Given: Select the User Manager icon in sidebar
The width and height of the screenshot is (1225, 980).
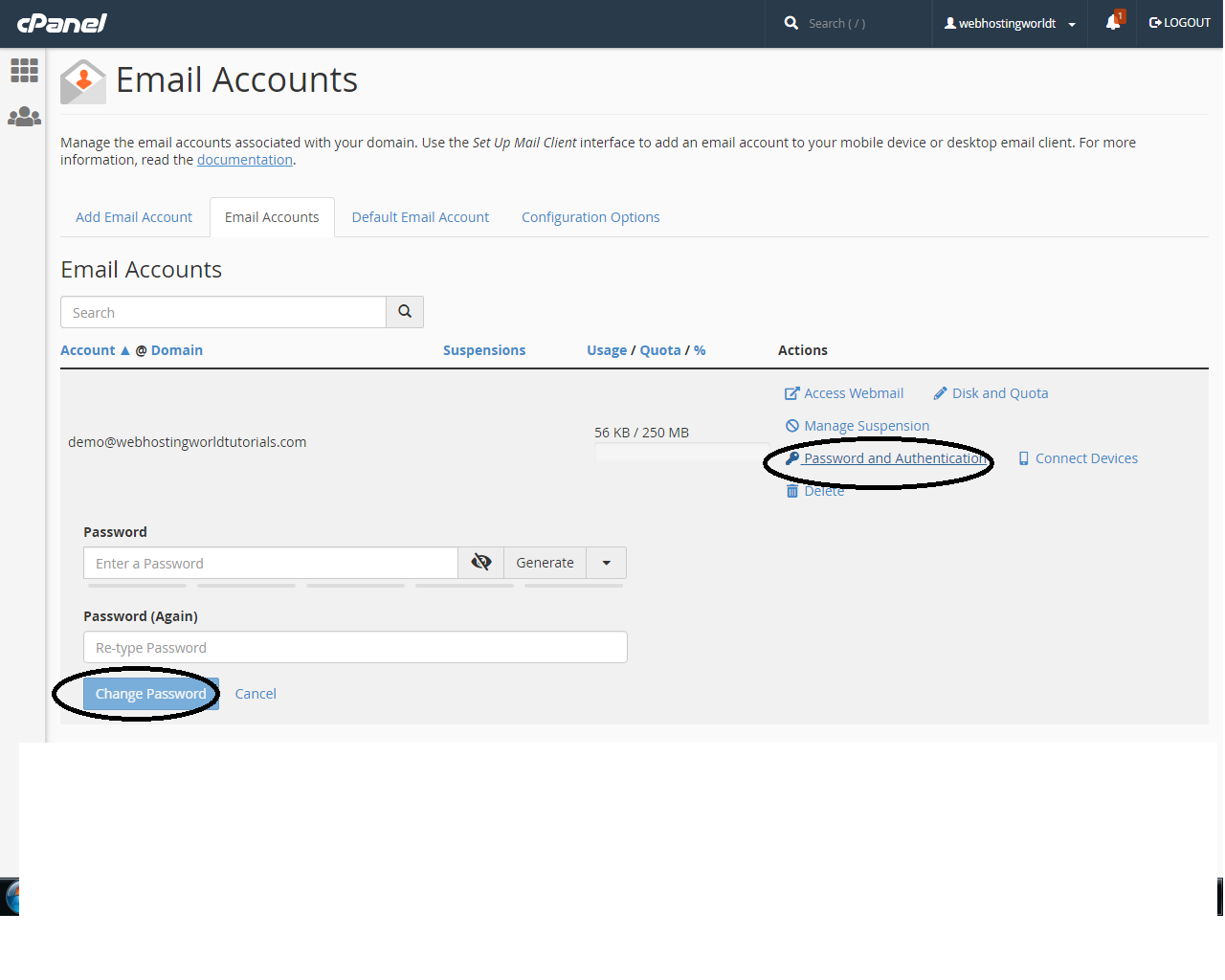Looking at the screenshot, I should pos(24,116).
